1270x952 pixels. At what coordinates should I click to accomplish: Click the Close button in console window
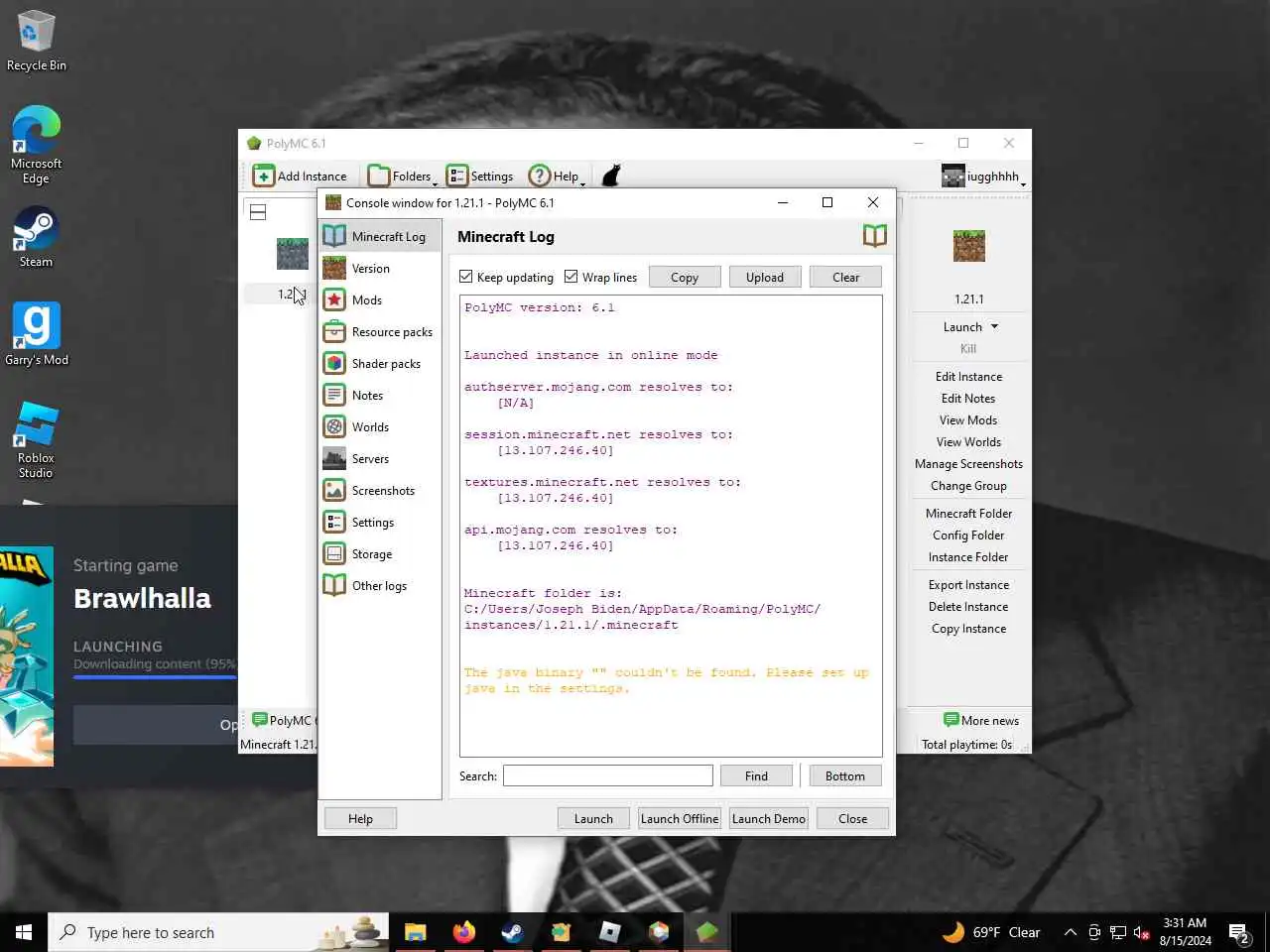tap(852, 819)
